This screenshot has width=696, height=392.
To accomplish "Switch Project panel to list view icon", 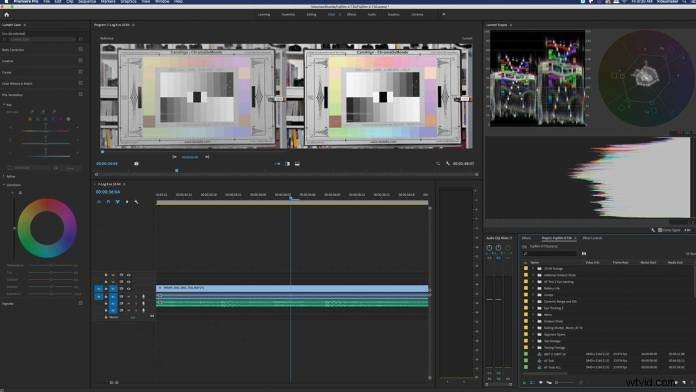I will (532, 382).
